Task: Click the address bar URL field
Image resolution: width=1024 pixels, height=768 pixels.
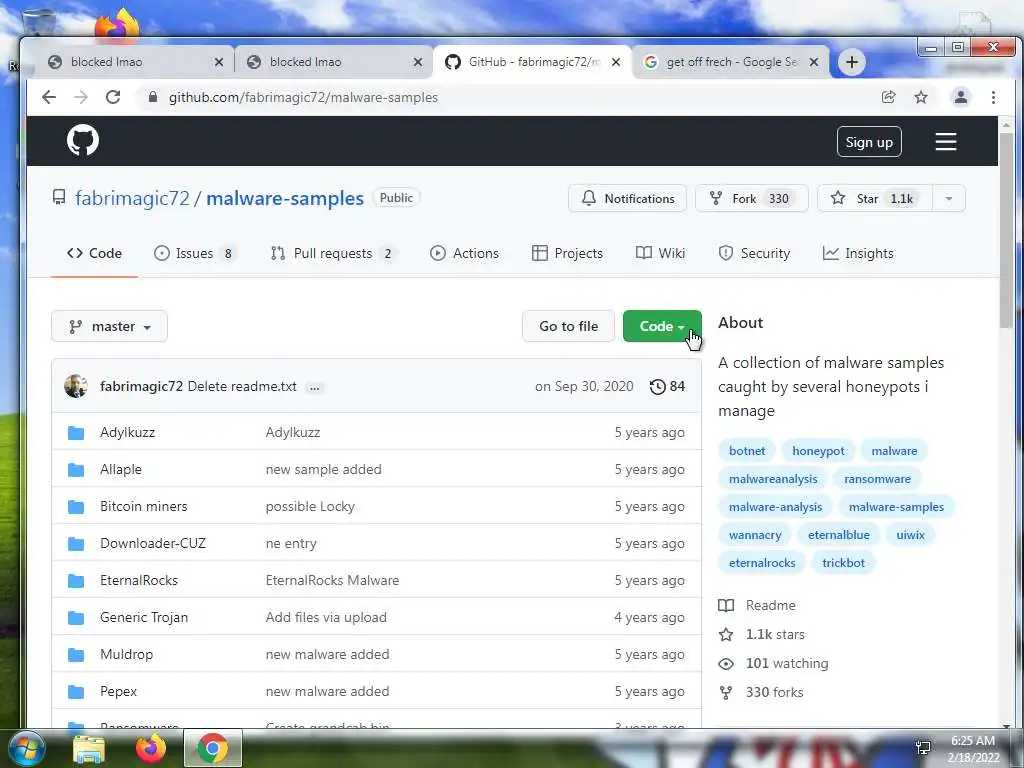Action: [x=509, y=97]
